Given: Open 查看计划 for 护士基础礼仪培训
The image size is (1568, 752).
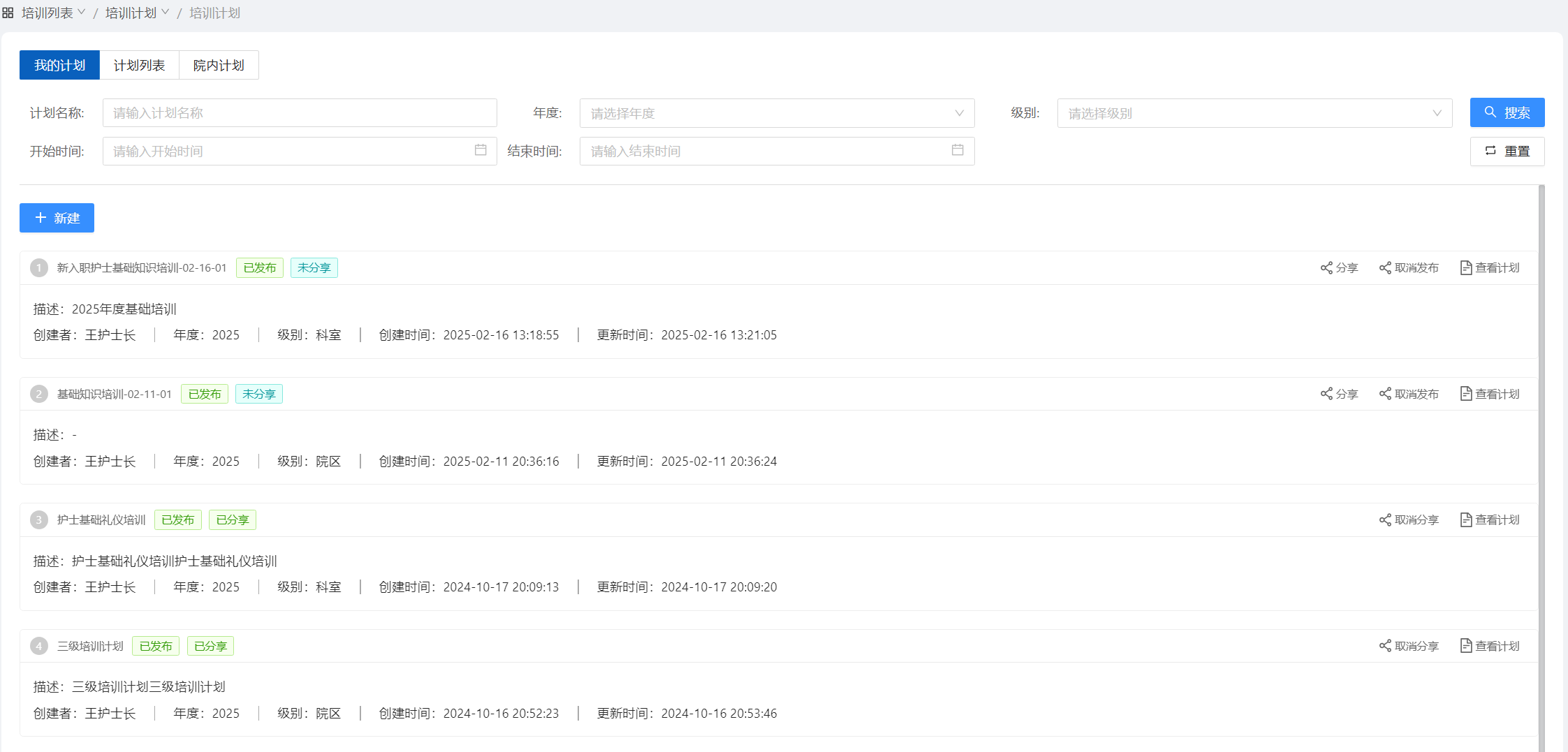Looking at the screenshot, I should 1490,520.
